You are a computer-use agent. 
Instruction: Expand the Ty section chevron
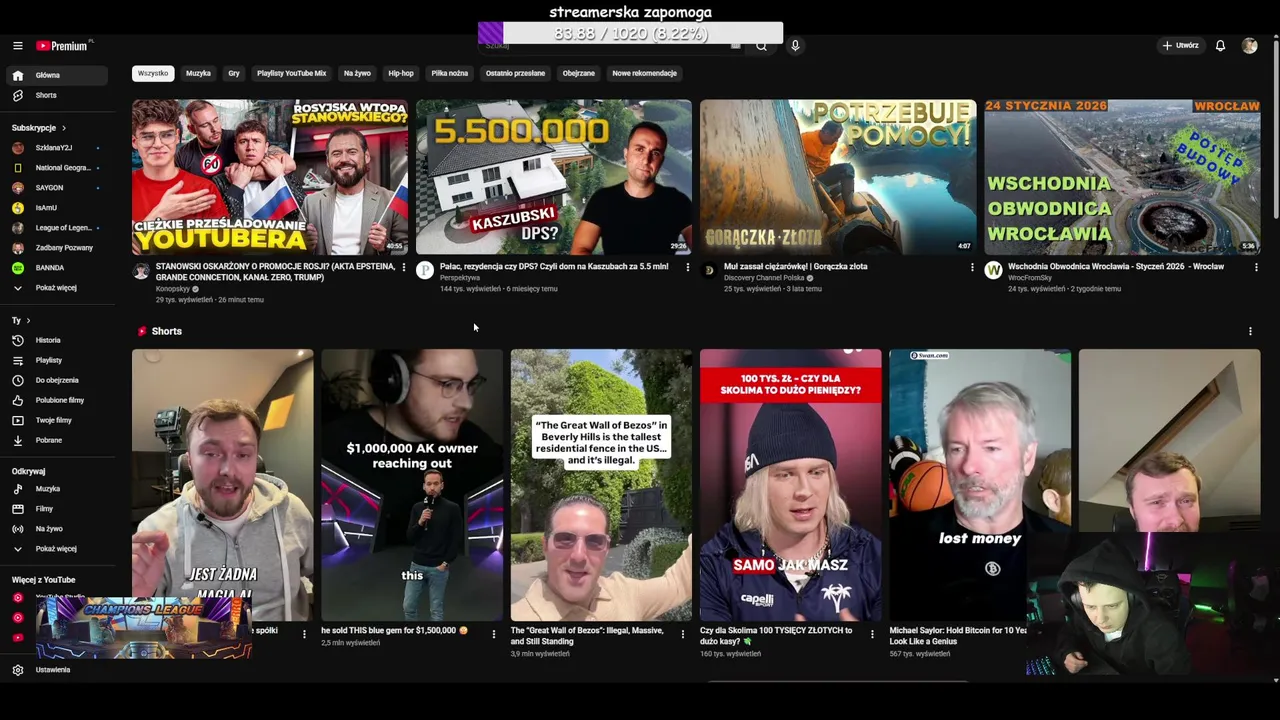coord(28,321)
